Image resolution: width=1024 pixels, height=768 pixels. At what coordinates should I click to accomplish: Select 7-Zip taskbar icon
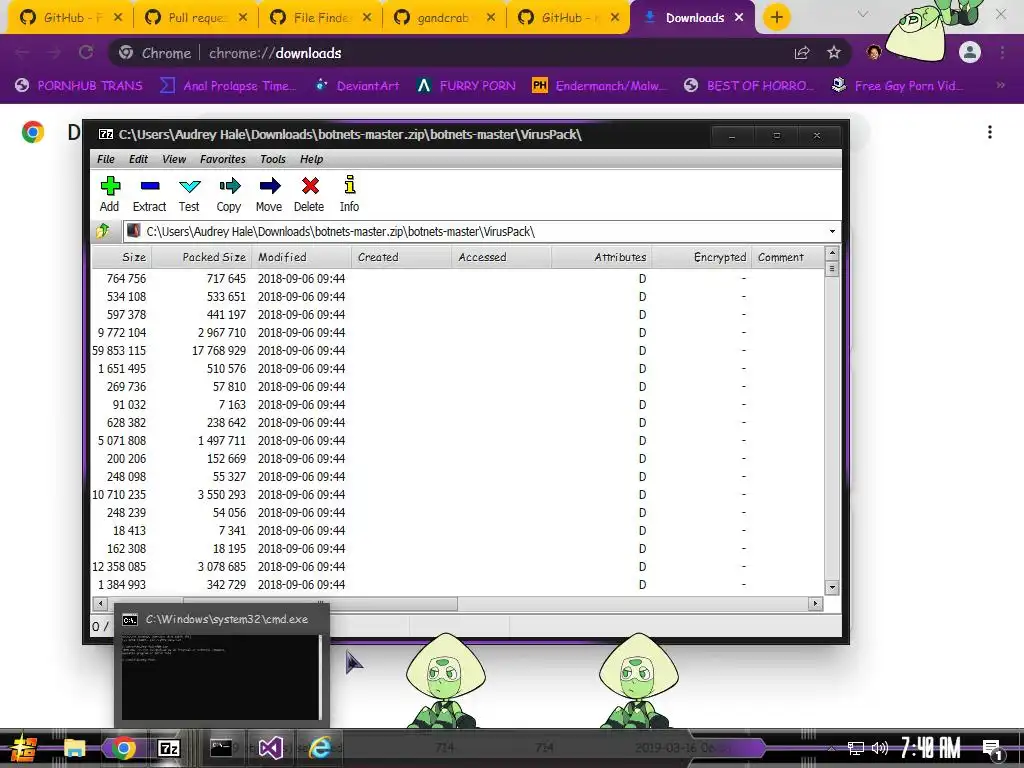click(169, 748)
